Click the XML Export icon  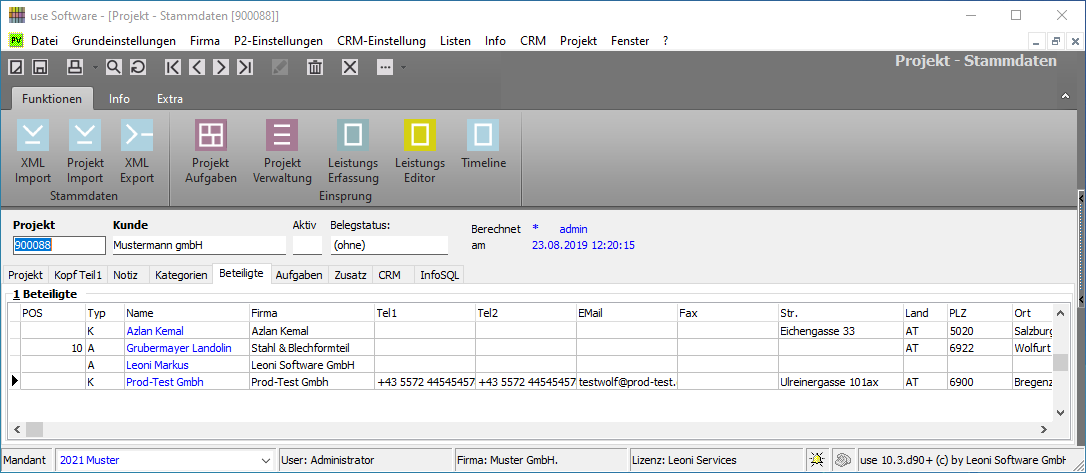click(137, 151)
